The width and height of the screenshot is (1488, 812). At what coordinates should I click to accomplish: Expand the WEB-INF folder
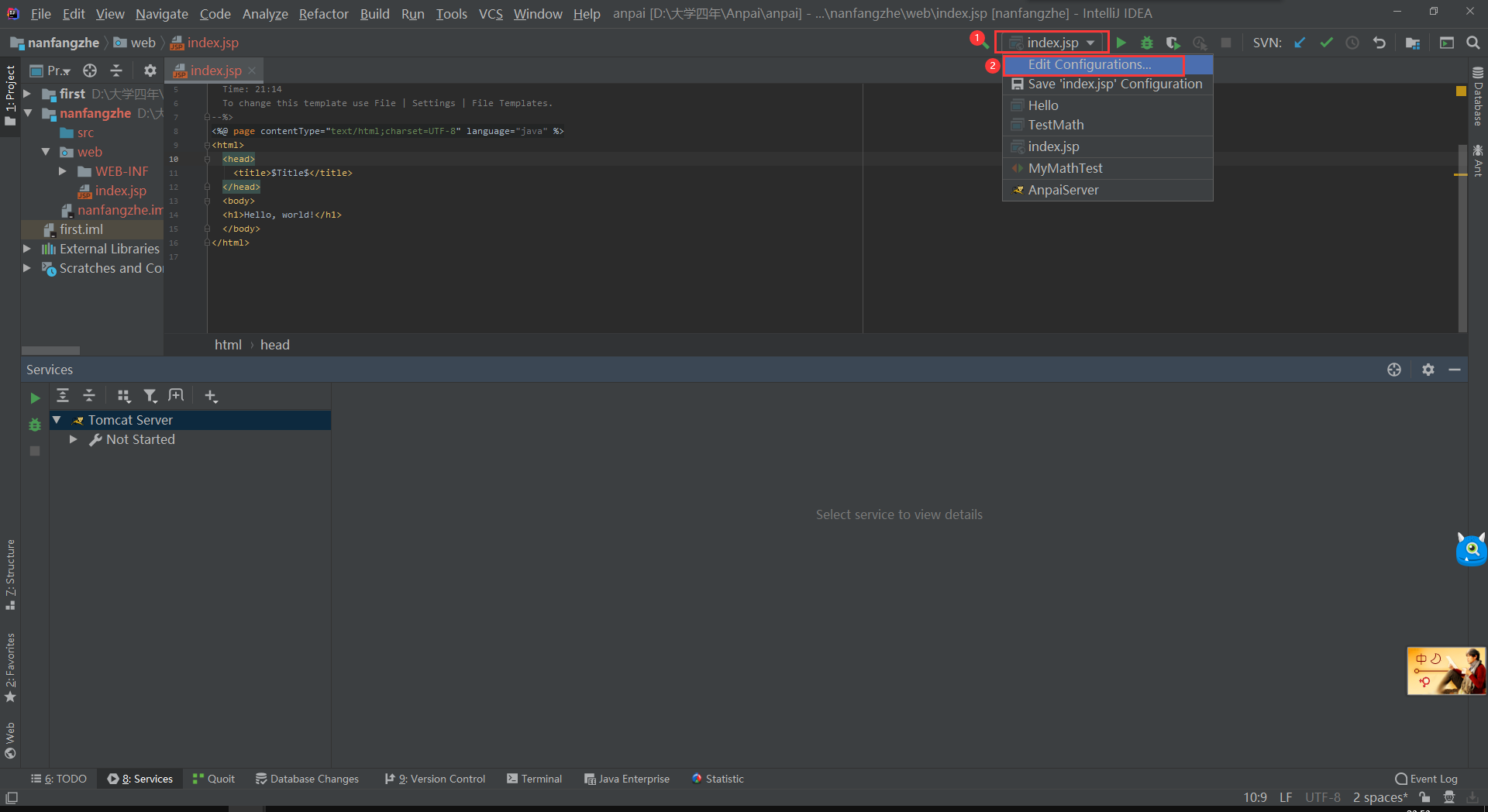pyautogui.click(x=63, y=171)
